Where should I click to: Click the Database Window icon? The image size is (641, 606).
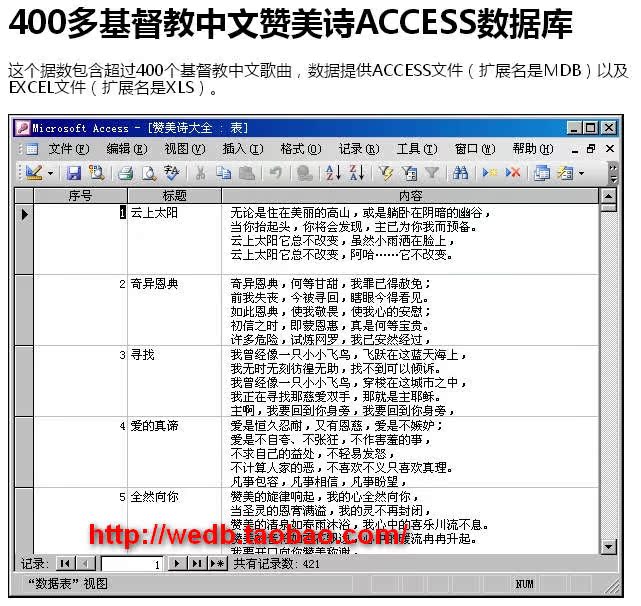point(542,173)
